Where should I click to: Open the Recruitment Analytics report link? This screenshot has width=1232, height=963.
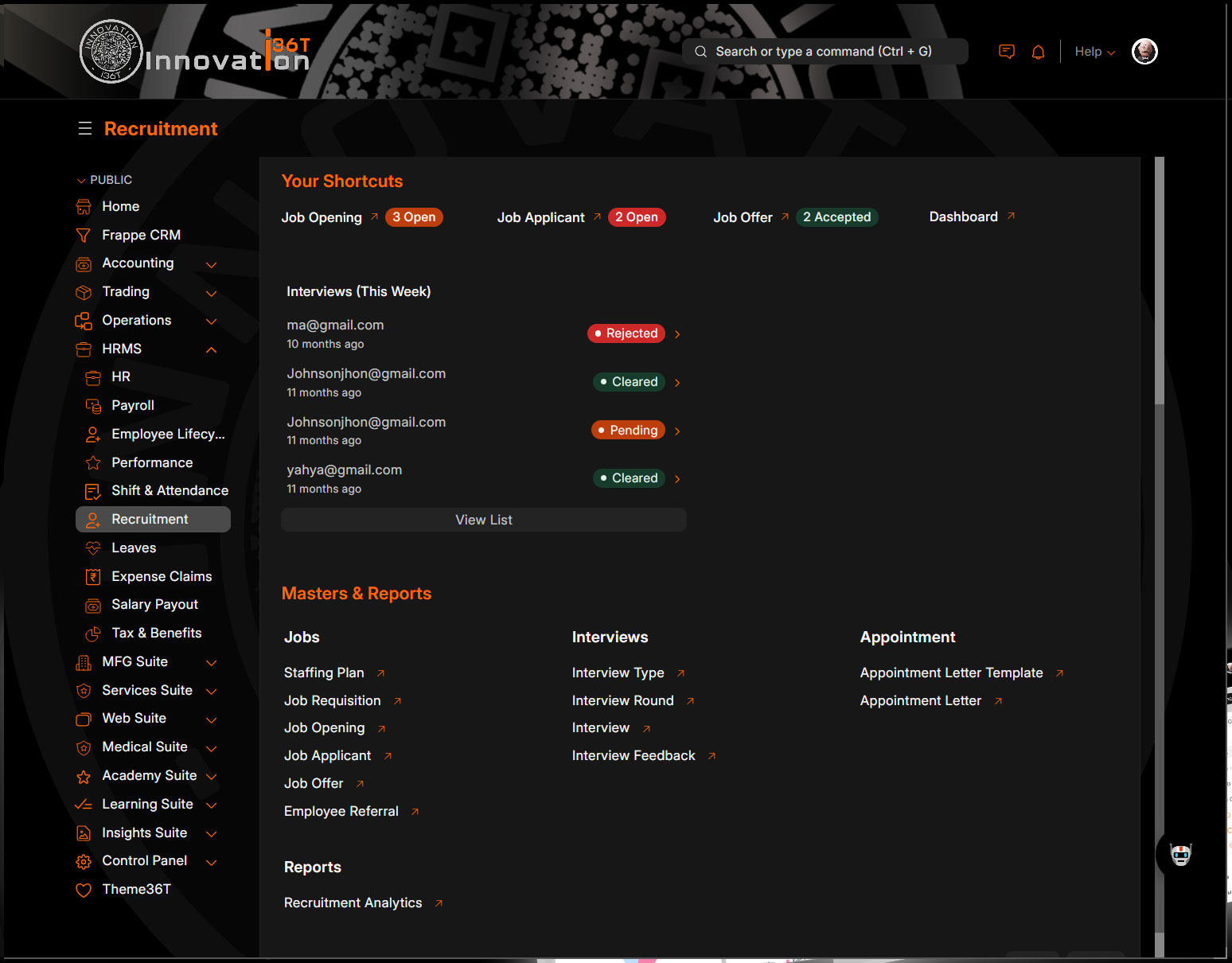click(x=353, y=903)
